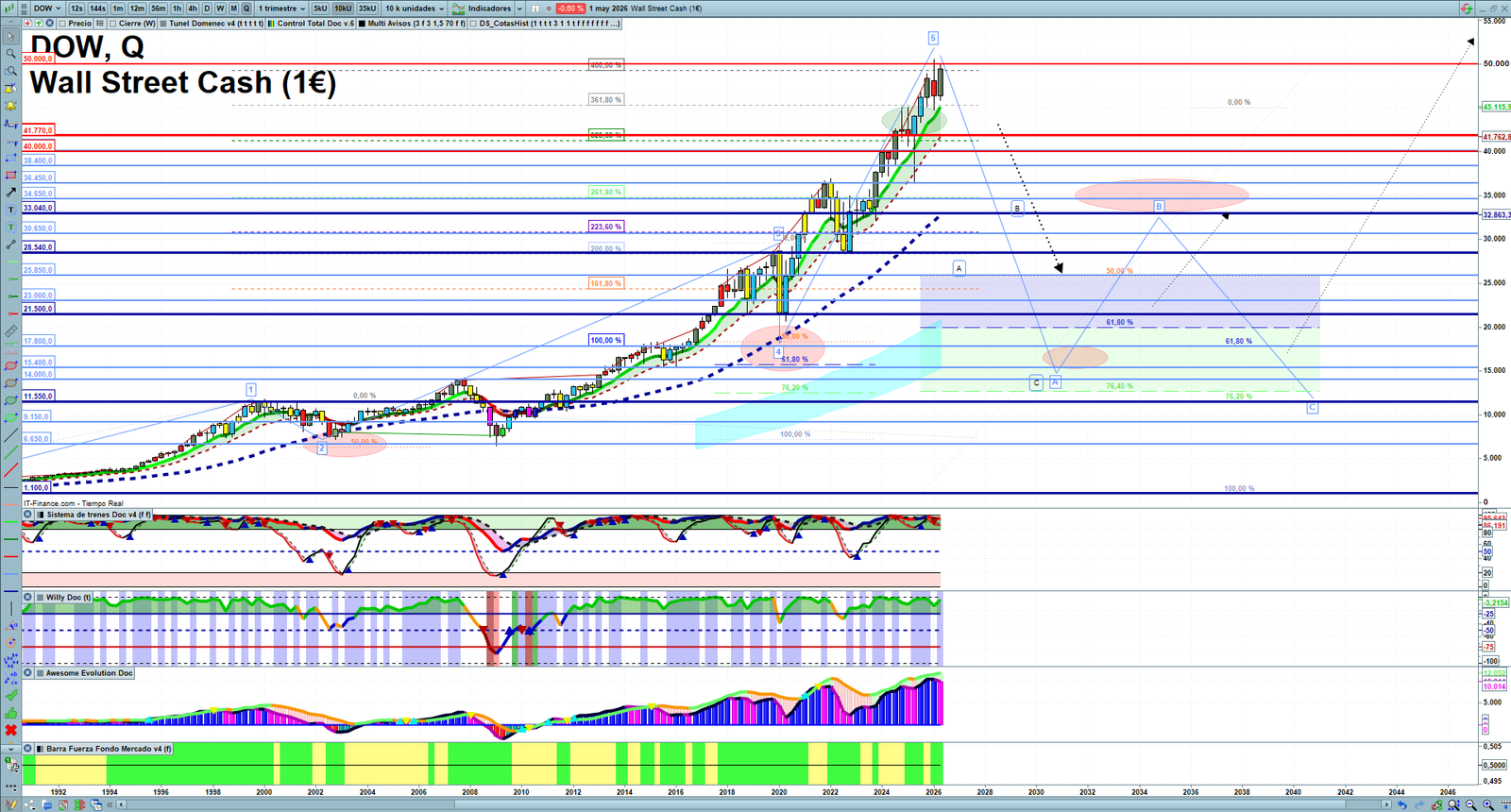Click the scroll-left arrow in bottom bar

(x=121, y=805)
